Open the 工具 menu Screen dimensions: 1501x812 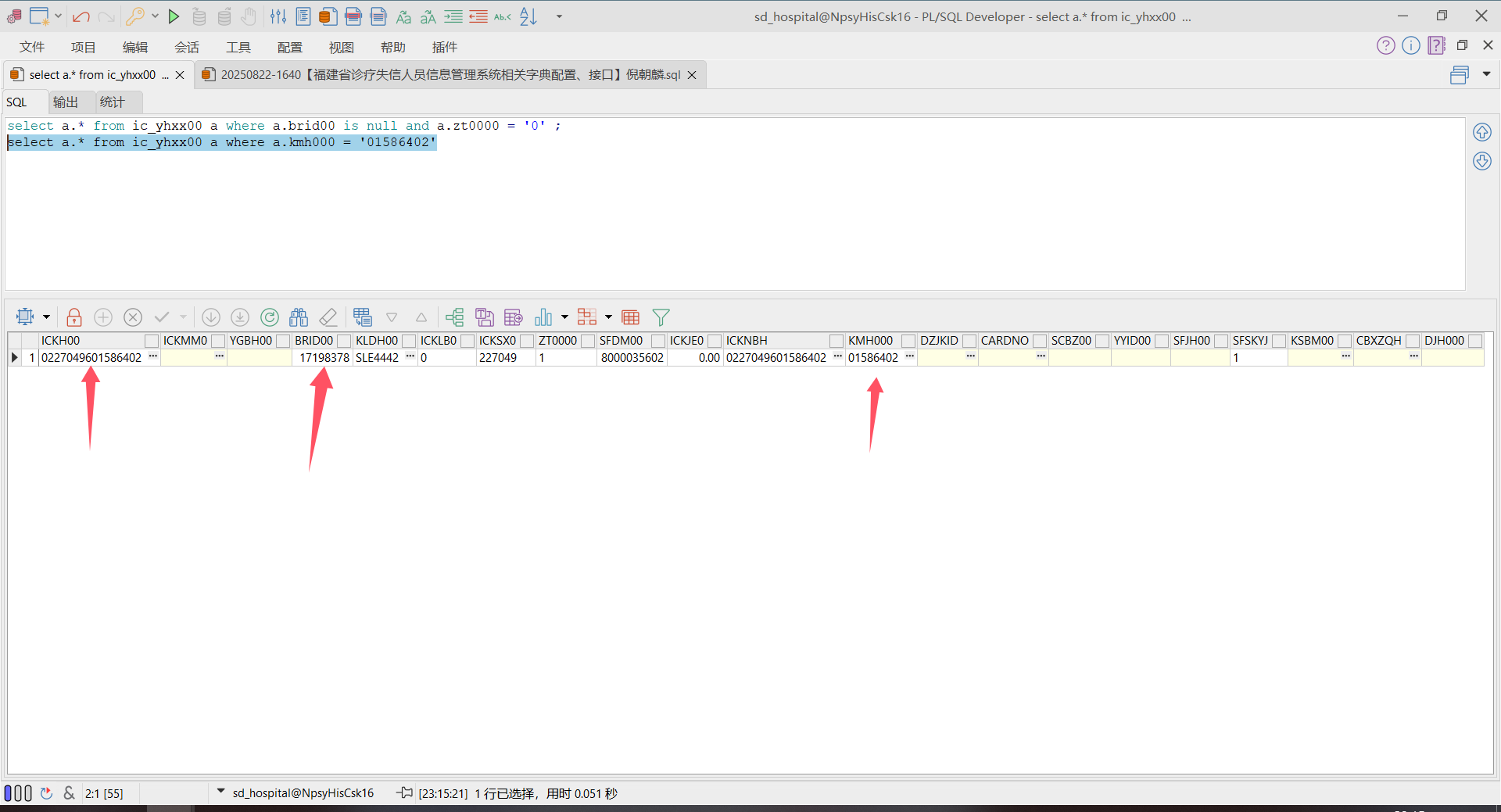click(238, 48)
